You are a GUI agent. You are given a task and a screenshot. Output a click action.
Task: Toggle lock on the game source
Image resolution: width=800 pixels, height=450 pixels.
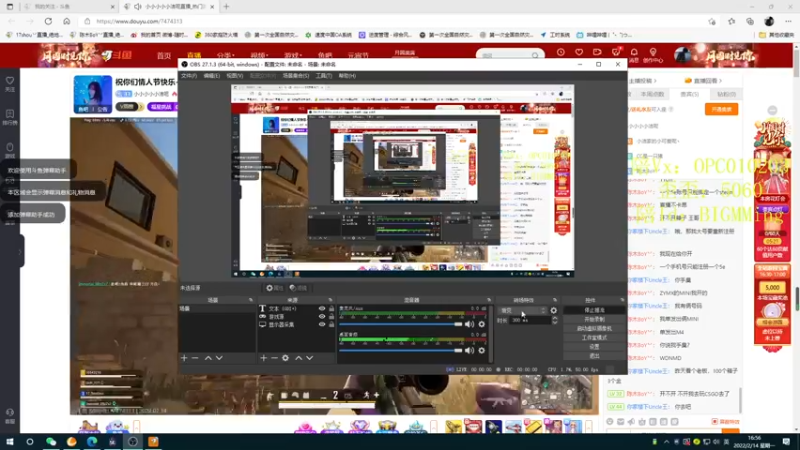pyautogui.click(x=332, y=316)
